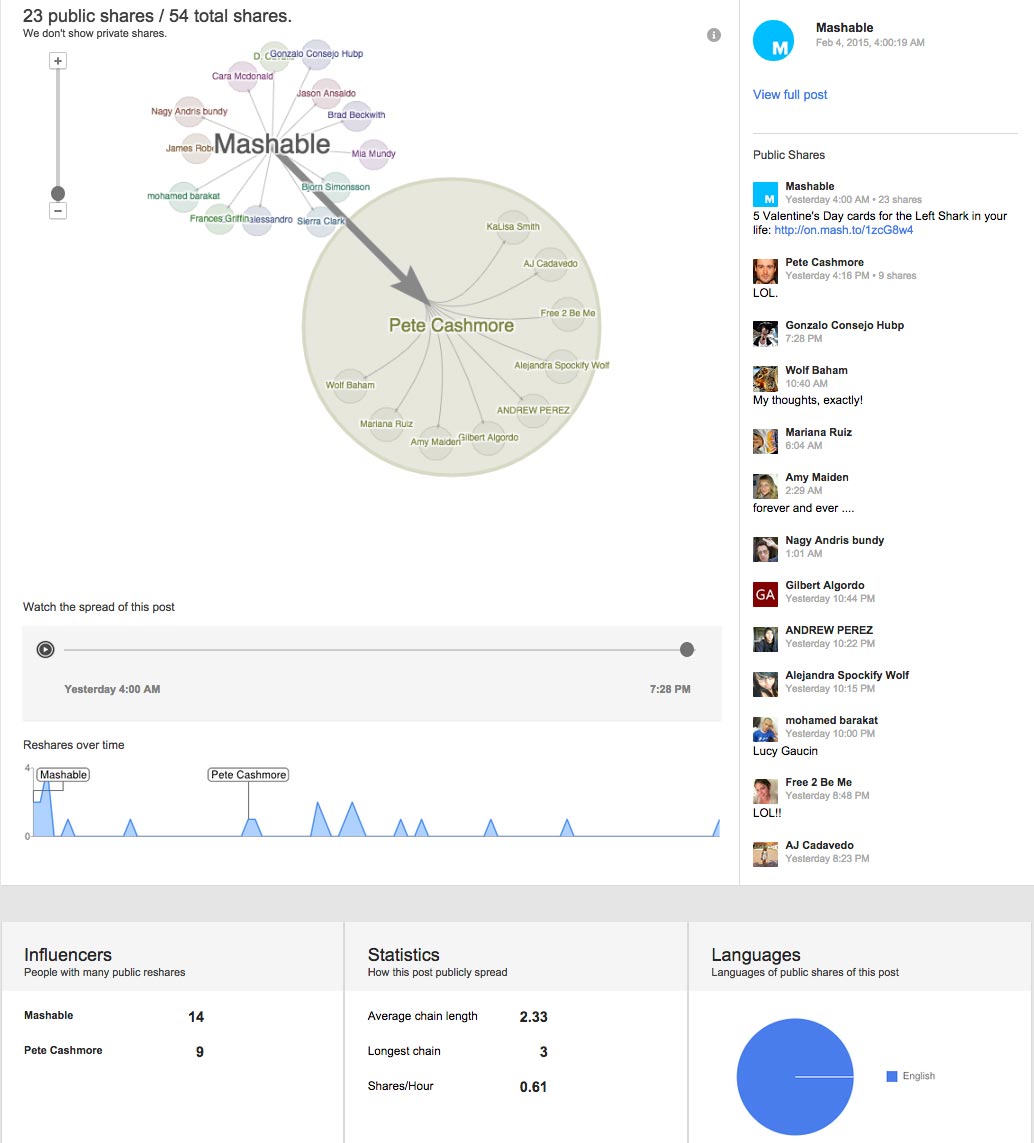Viewport: 1034px width, 1143px height.
Task: Select the Pete Cashmore node in graph
Action: (x=451, y=325)
